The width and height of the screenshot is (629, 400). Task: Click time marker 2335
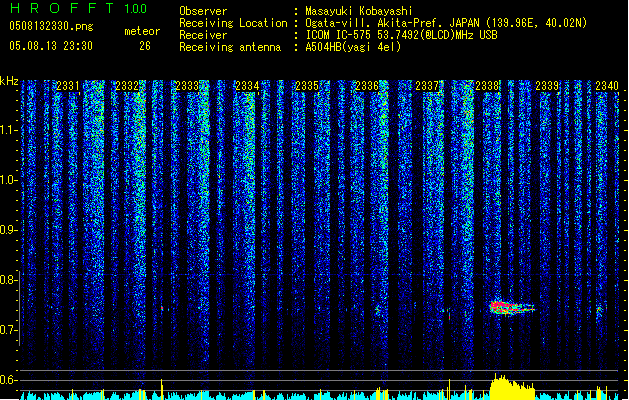[307, 86]
